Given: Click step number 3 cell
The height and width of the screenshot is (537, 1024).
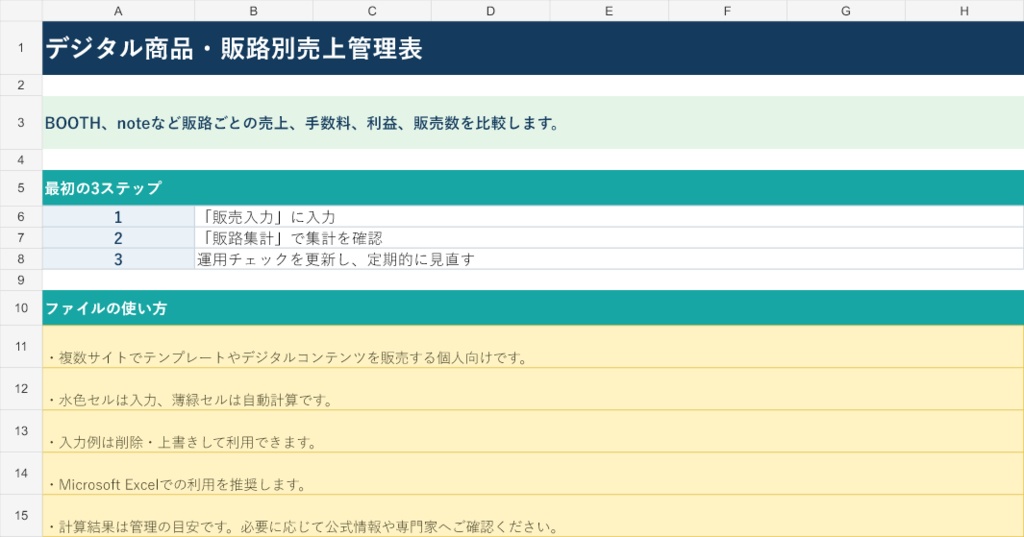Looking at the screenshot, I should [x=118, y=259].
